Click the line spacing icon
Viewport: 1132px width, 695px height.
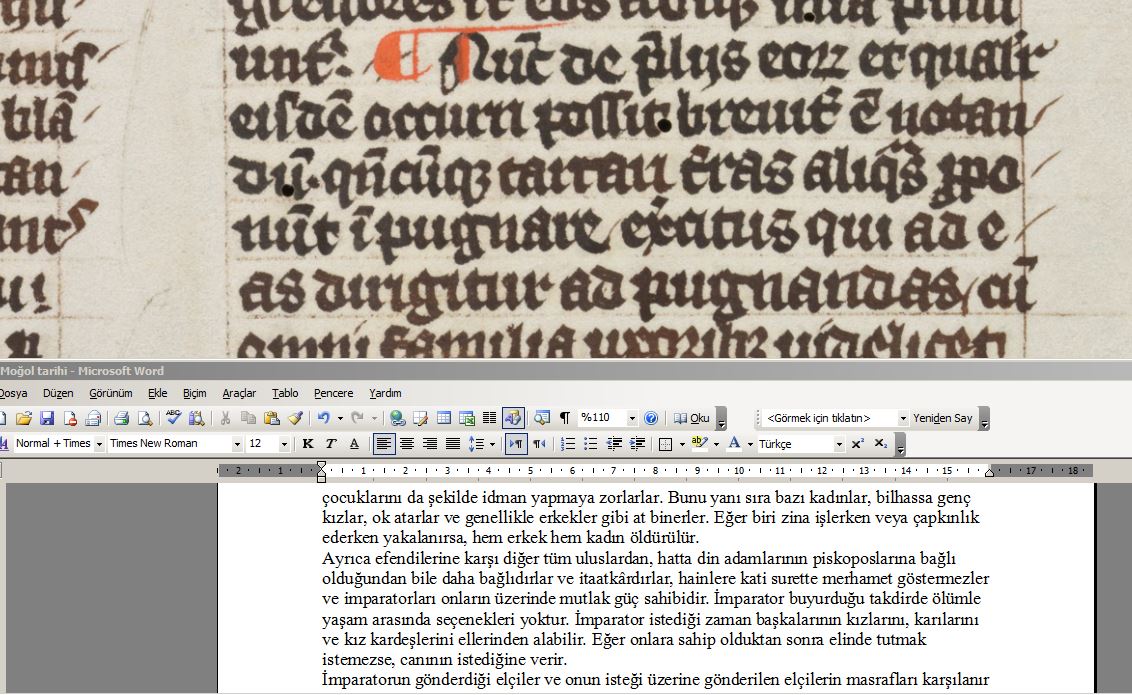pyautogui.click(x=476, y=444)
